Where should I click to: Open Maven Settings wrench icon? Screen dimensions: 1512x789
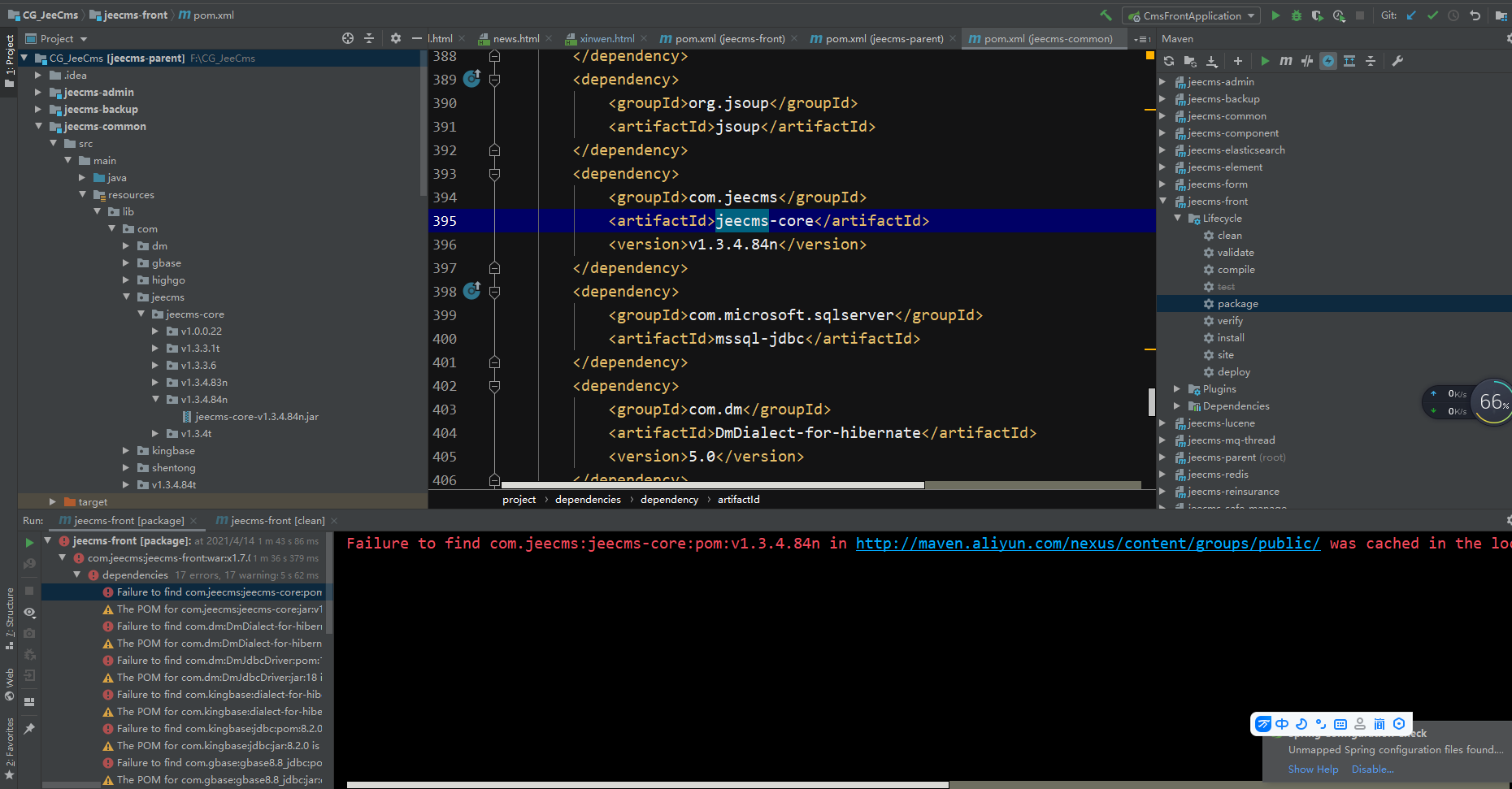coord(1397,61)
